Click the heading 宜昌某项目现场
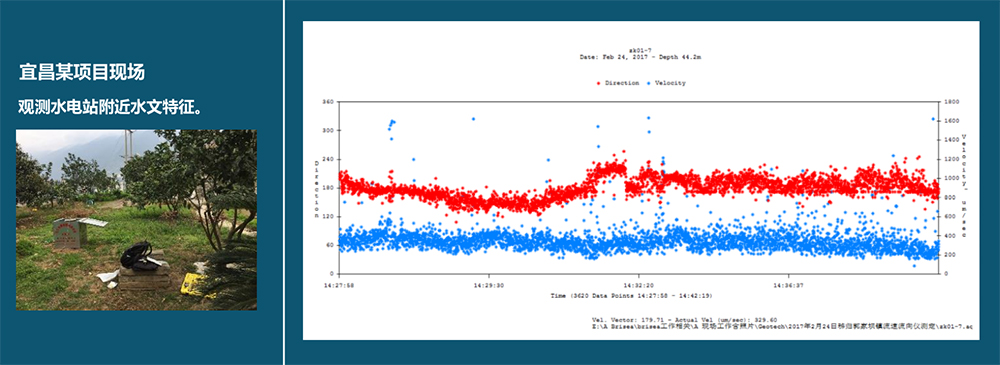Viewport: 1000px width, 365px height. (82, 72)
